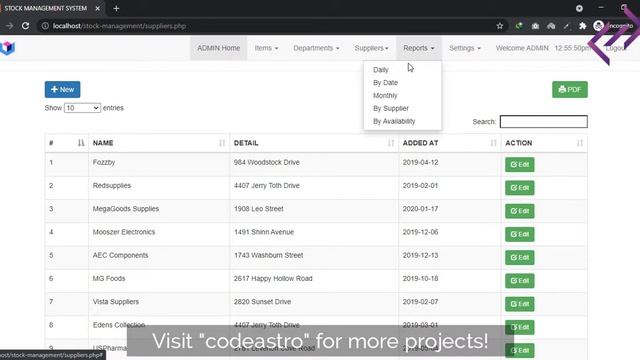Select By Supplier report
The image size is (640, 360).
point(391,108)
